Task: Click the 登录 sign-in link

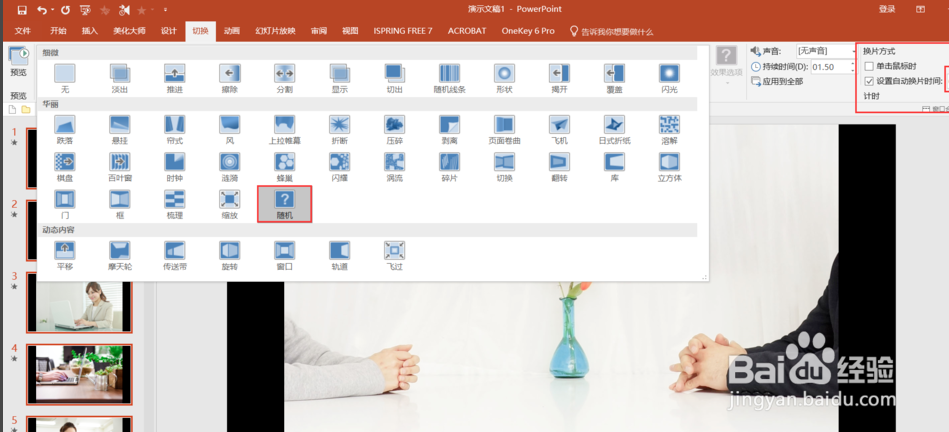Action: click(x=887, y=9)
